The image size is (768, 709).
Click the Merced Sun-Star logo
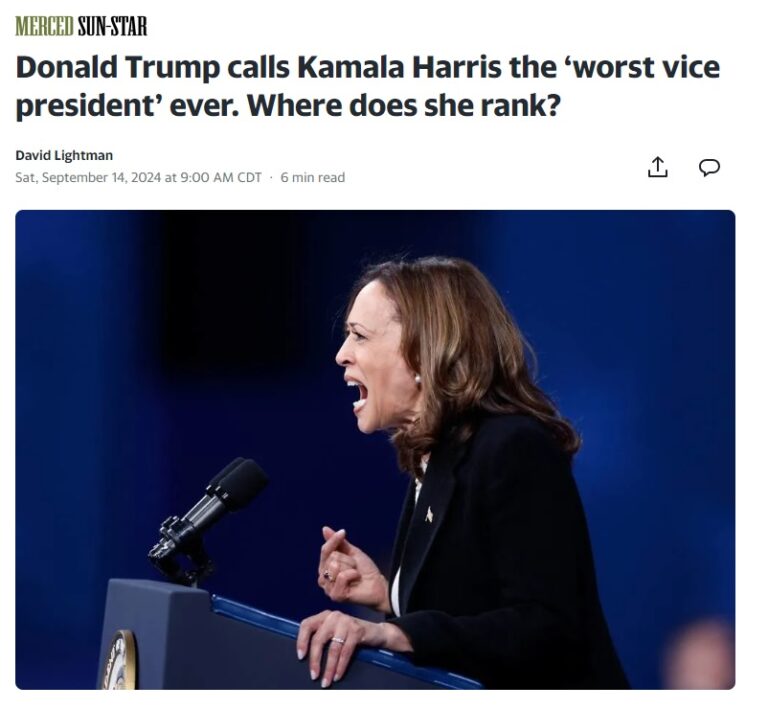81,26
